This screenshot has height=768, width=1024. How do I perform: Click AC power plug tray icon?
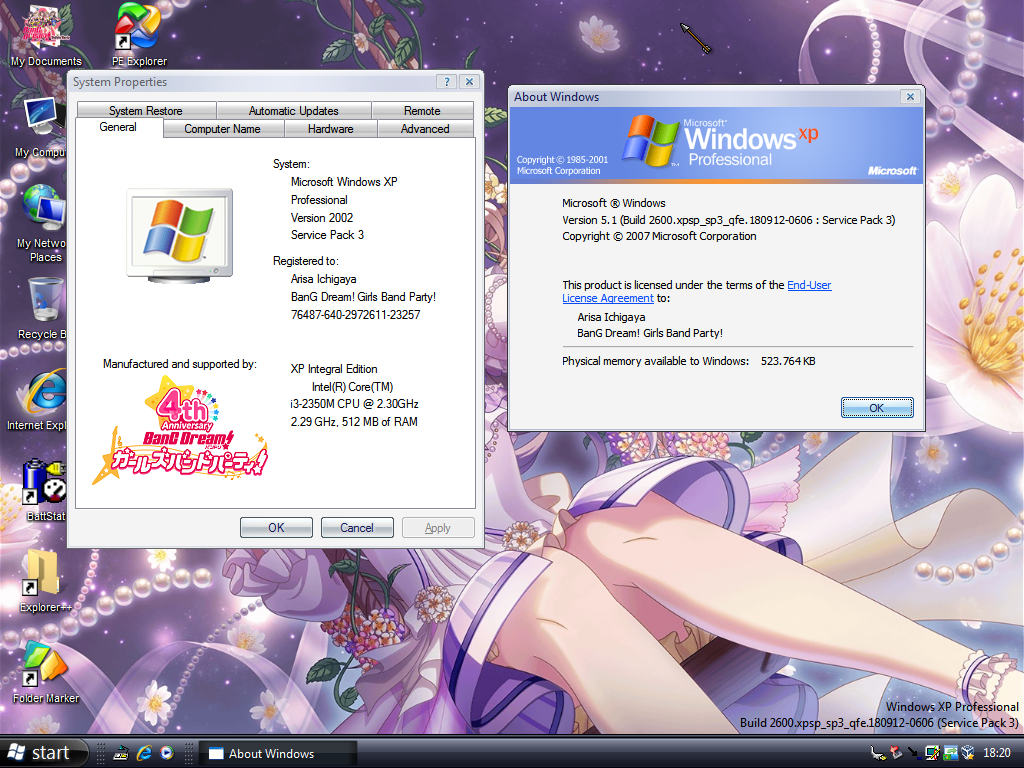point(878,754)
